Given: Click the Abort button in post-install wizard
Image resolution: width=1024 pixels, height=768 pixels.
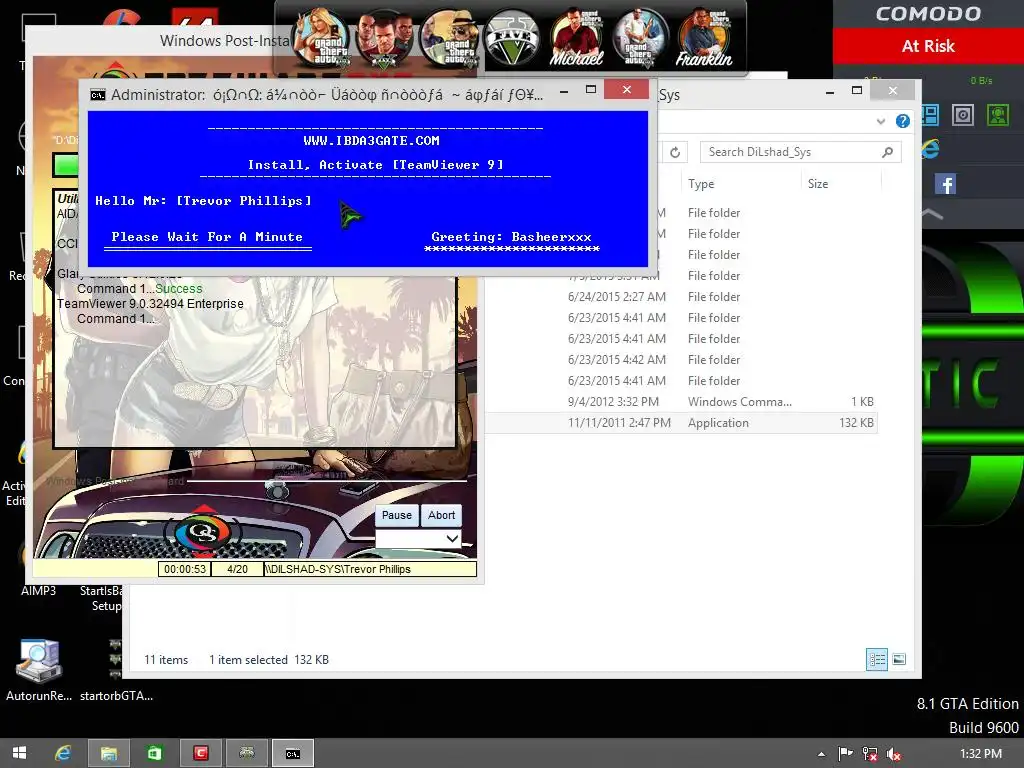Looking at the screenshot, I should (441, 515).
